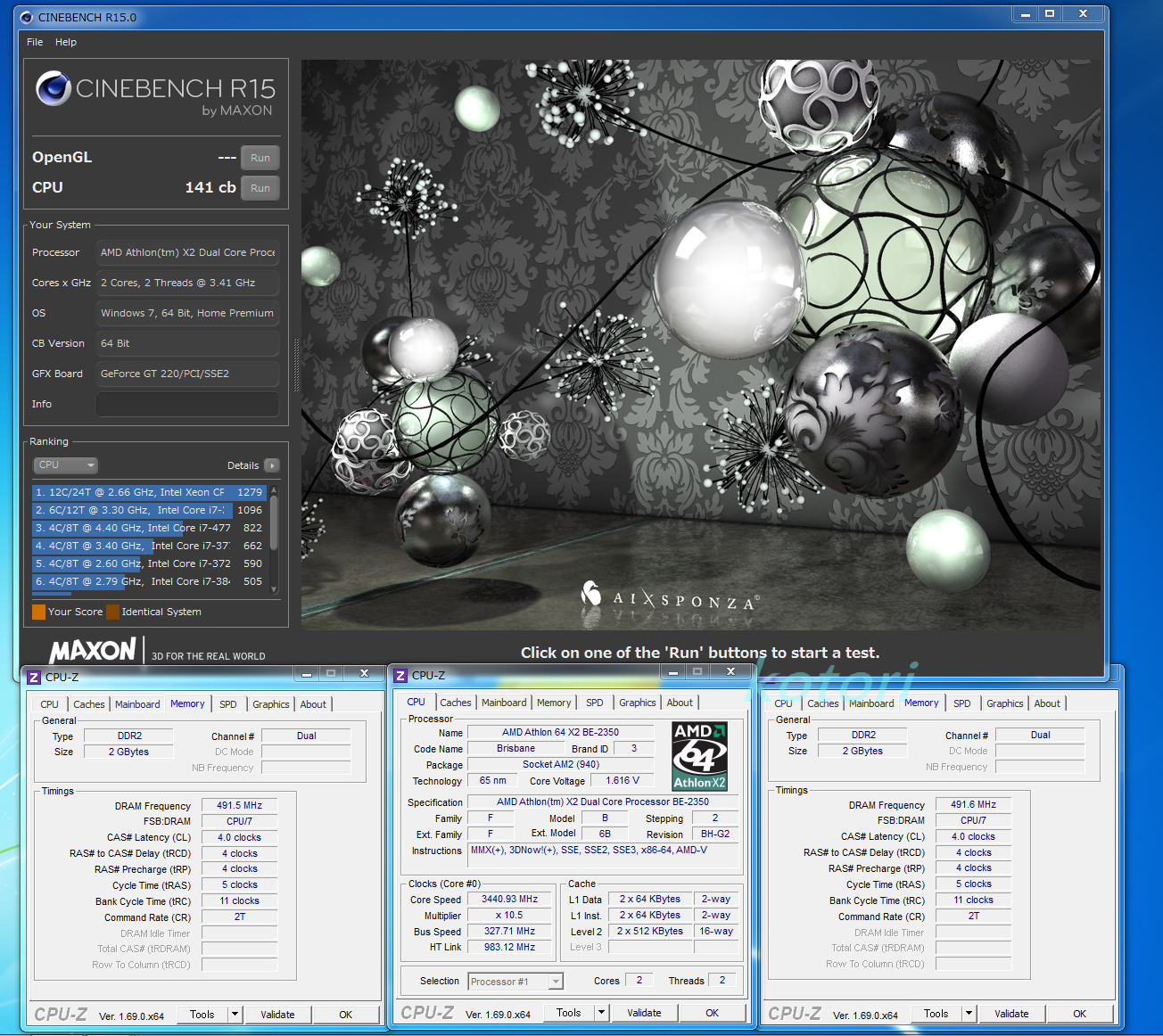Open Caches tab in left CPU-Z window

pyautogui.click(x=89, y=704)
